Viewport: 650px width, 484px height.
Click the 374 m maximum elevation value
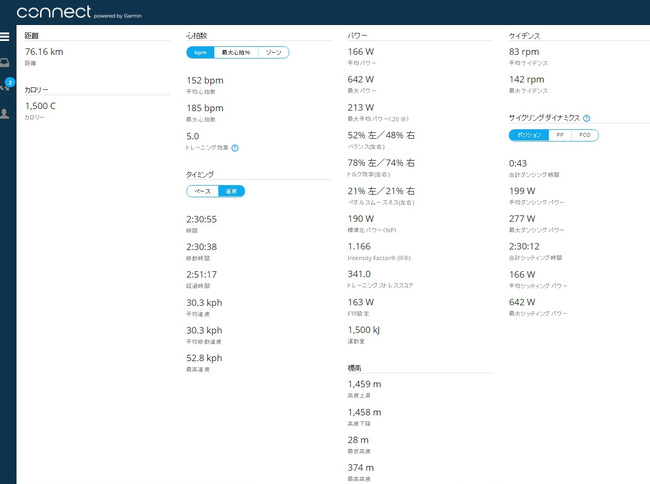(x=361, y=468)
